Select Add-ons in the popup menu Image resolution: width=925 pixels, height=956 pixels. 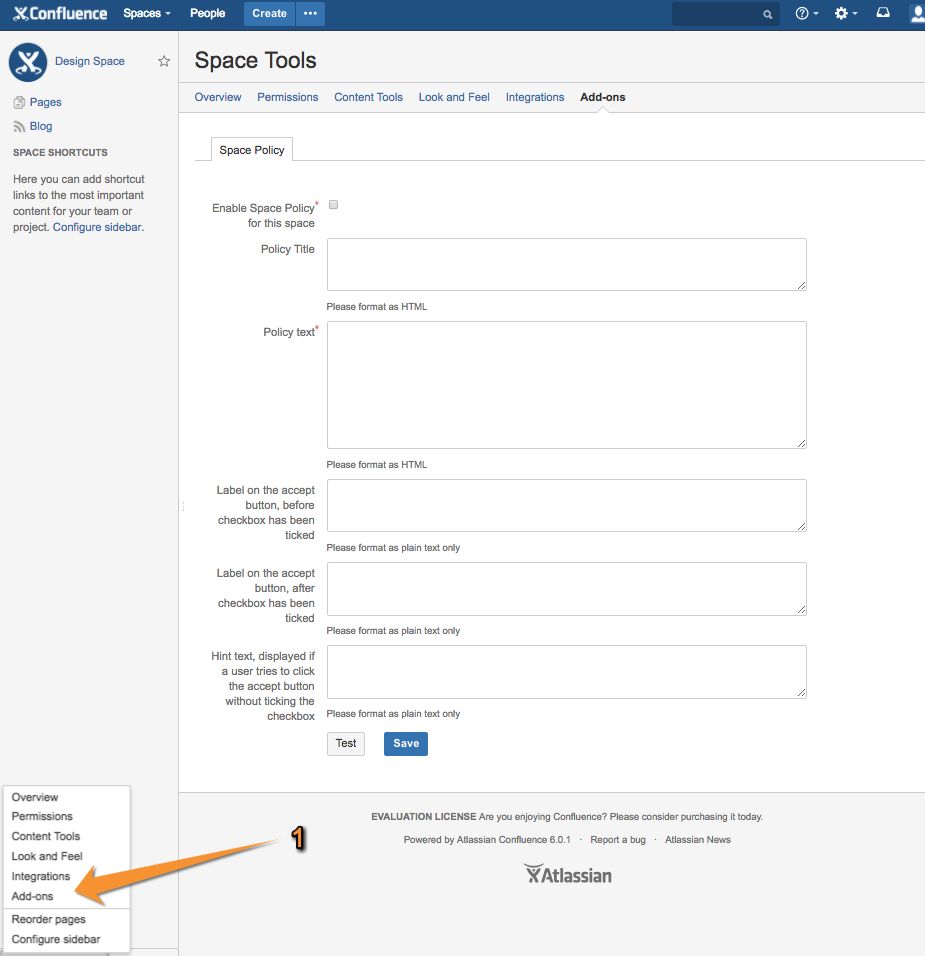33,896
